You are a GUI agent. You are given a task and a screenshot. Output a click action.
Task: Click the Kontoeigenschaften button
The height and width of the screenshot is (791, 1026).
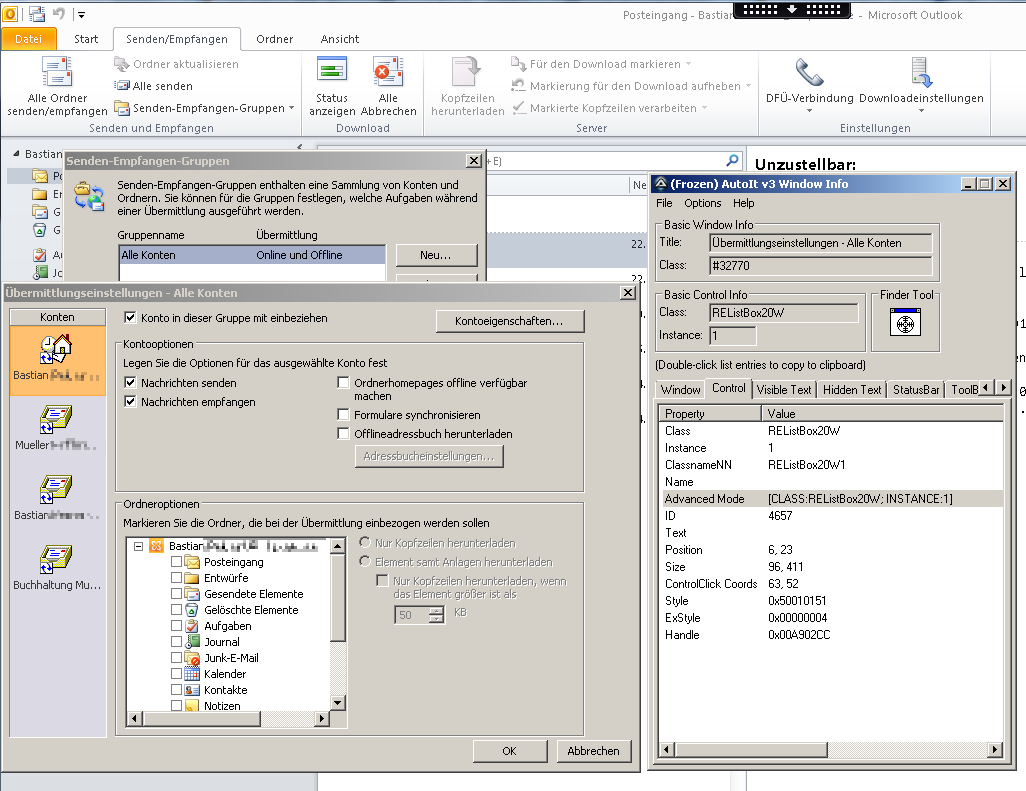coord(510,321)
